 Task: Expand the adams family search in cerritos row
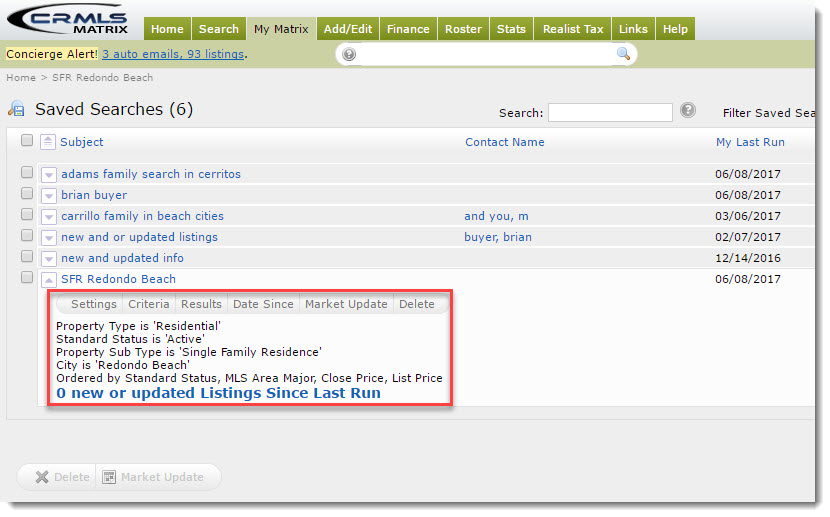[49, 175]
